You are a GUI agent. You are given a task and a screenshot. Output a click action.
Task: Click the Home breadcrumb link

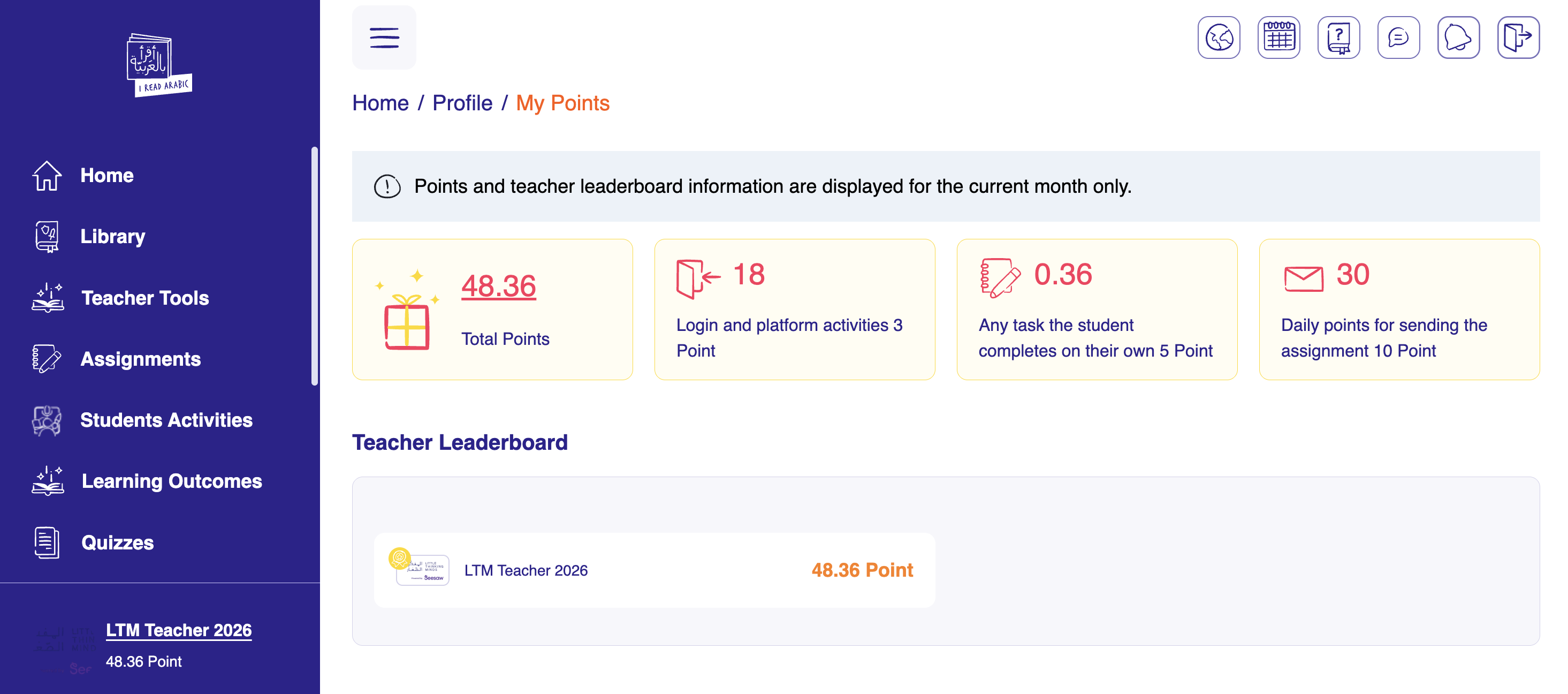pyautogui.click(x=380, y=103)
